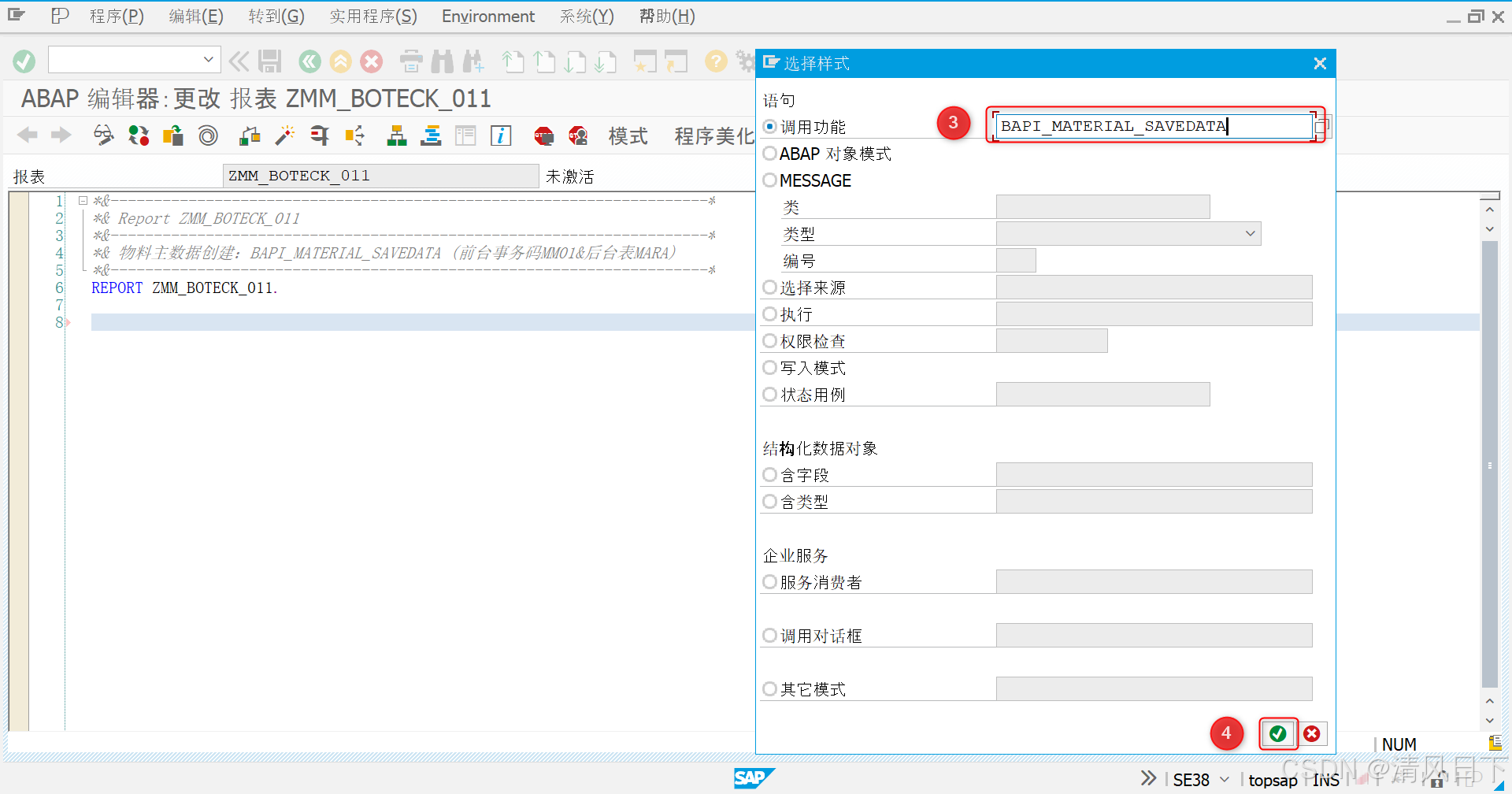The height and width of the screenshot is (794, 1512).
Task: Choose the 其它模式 radio option
Action: [x=769, y=688]
